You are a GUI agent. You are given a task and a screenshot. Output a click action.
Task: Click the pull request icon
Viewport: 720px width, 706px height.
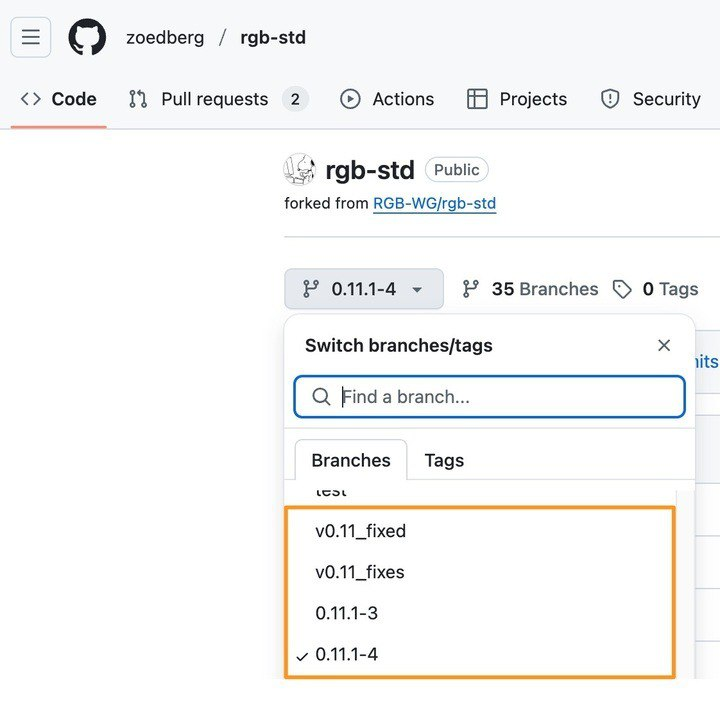pyautogui.click(x=138, y=99)
